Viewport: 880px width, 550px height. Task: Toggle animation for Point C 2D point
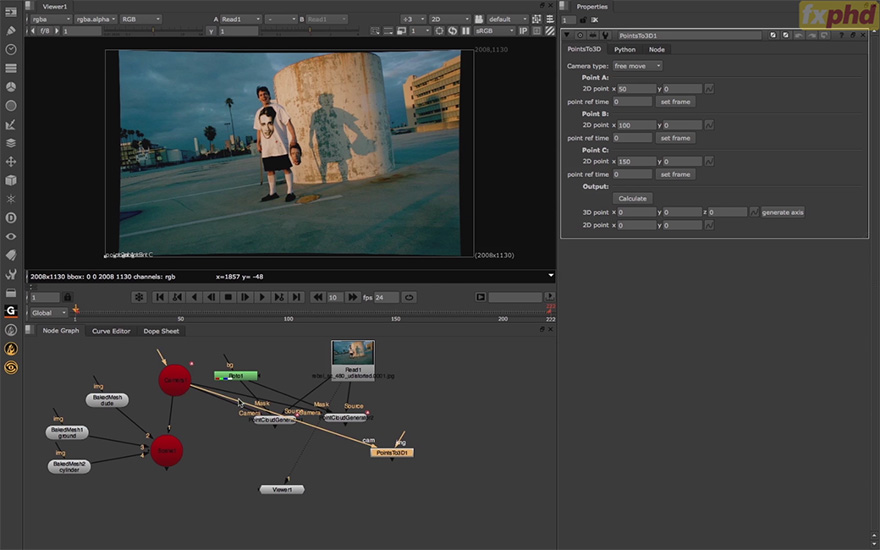(709, 162)
